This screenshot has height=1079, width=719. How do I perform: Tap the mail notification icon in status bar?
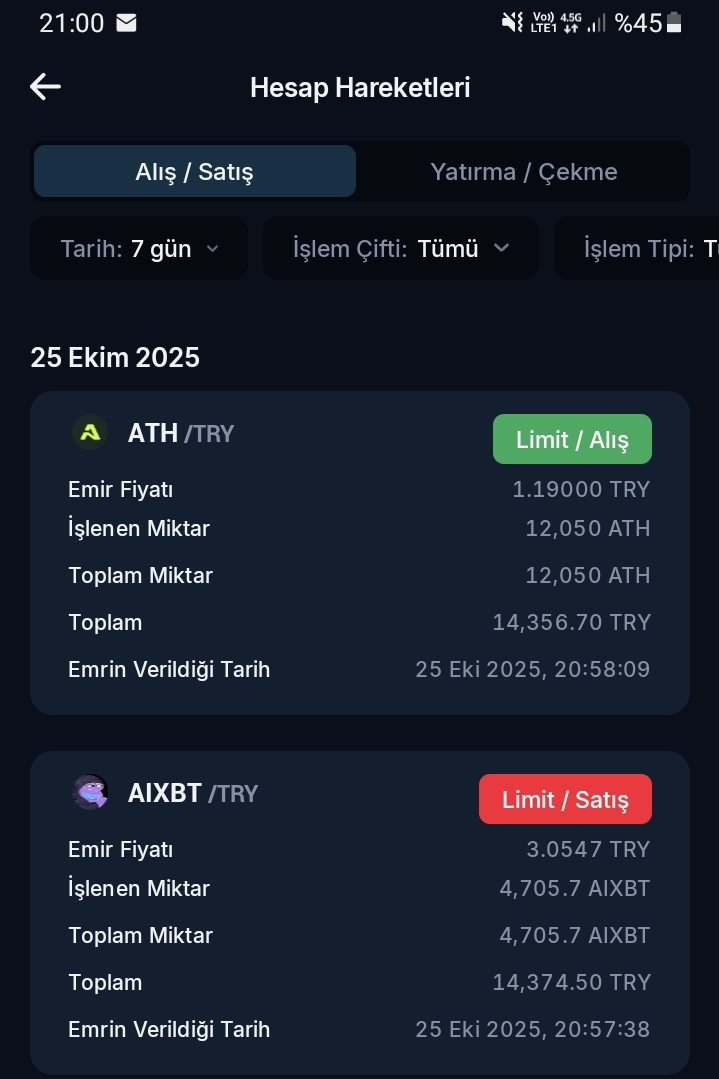tap(126, 23)
